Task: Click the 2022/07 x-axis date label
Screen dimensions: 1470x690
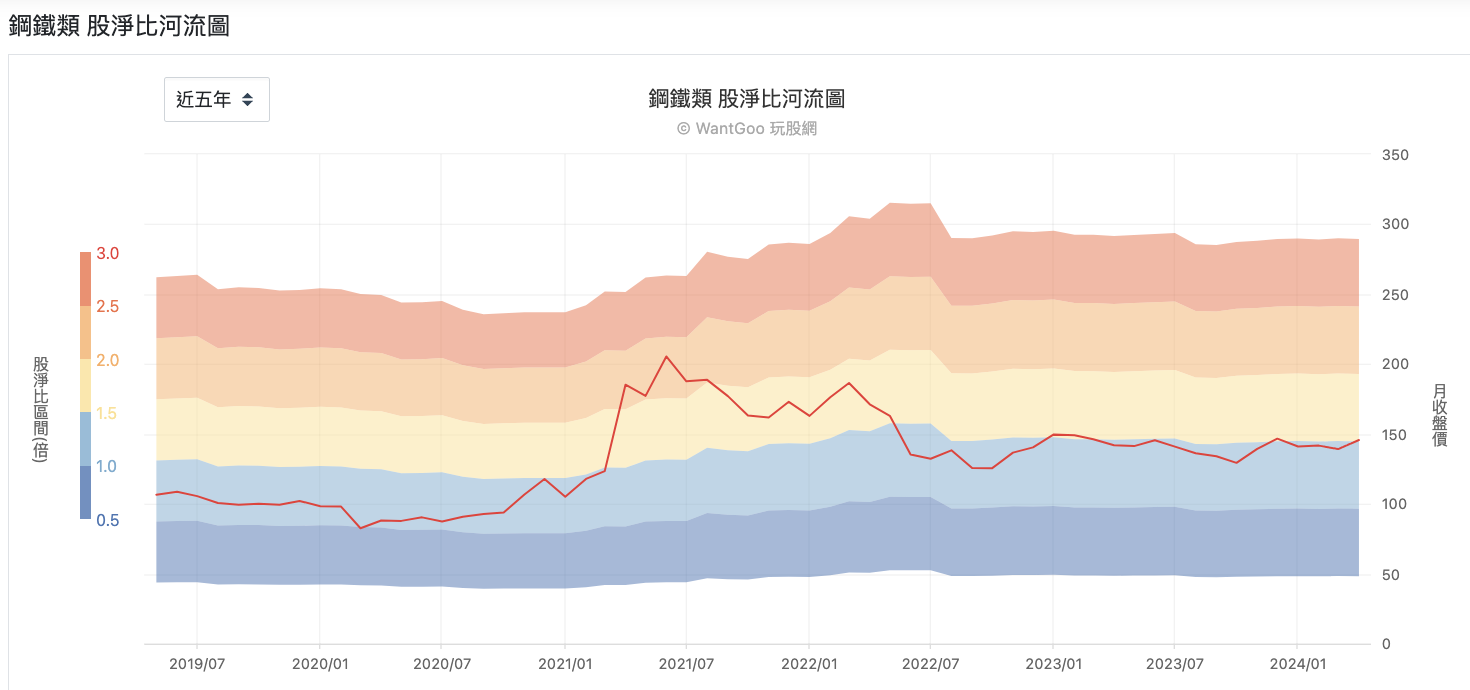Action: tap(930, 663)
